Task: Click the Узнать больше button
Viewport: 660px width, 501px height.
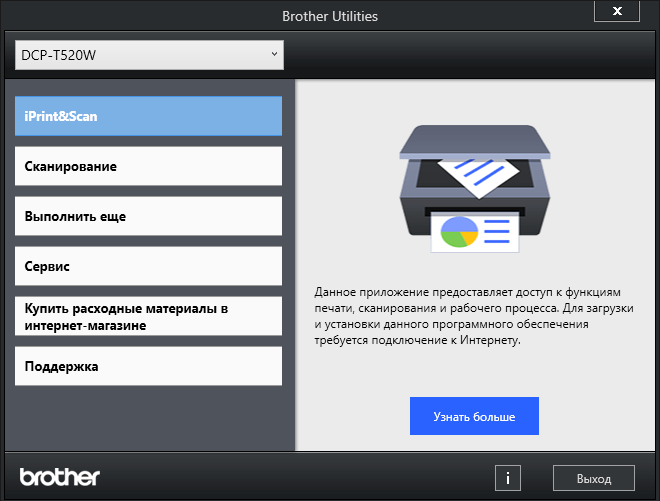Action: click(474, 416)
